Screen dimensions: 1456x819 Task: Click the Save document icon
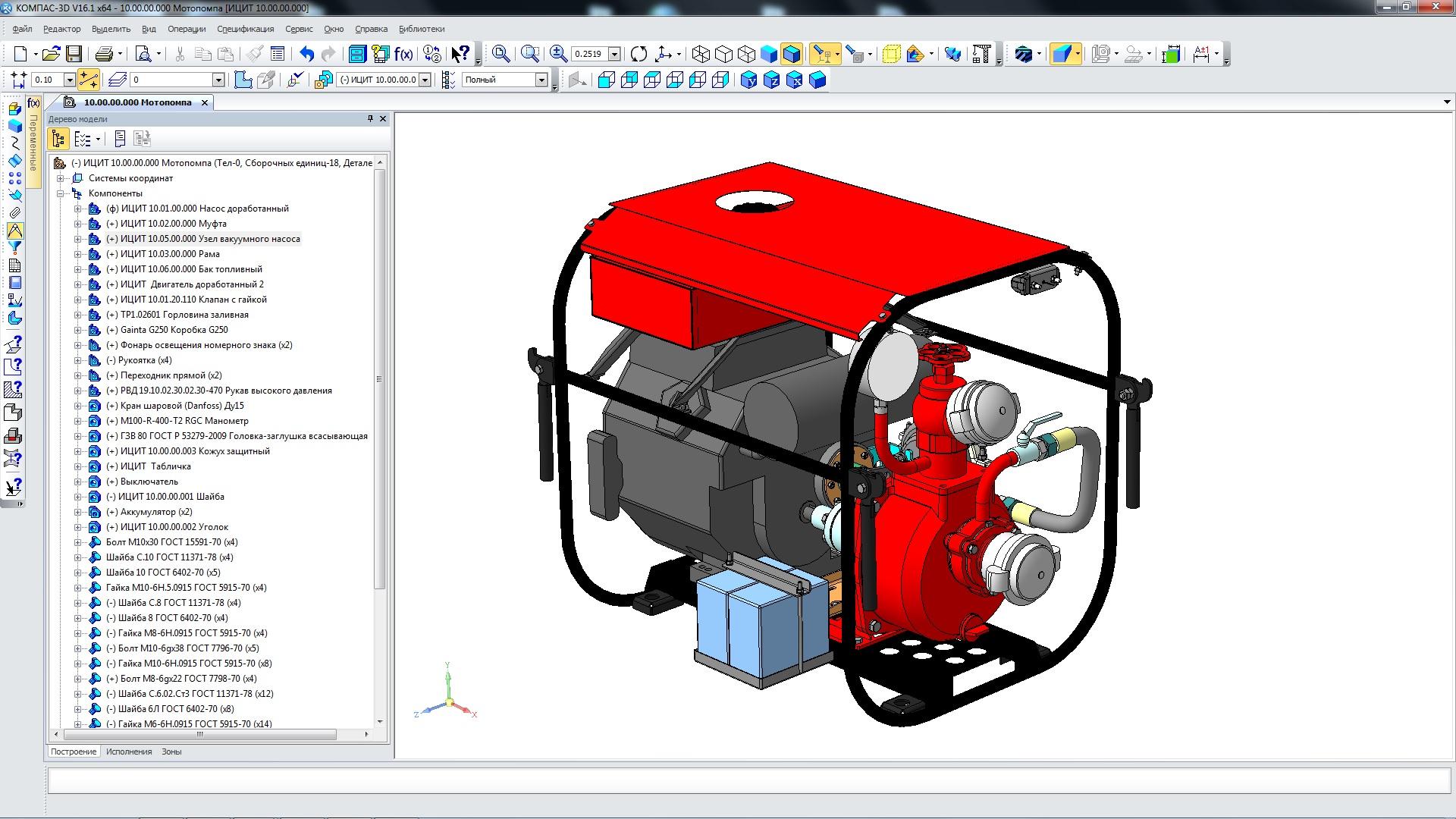pyautogui.click(x=74, y=54)
